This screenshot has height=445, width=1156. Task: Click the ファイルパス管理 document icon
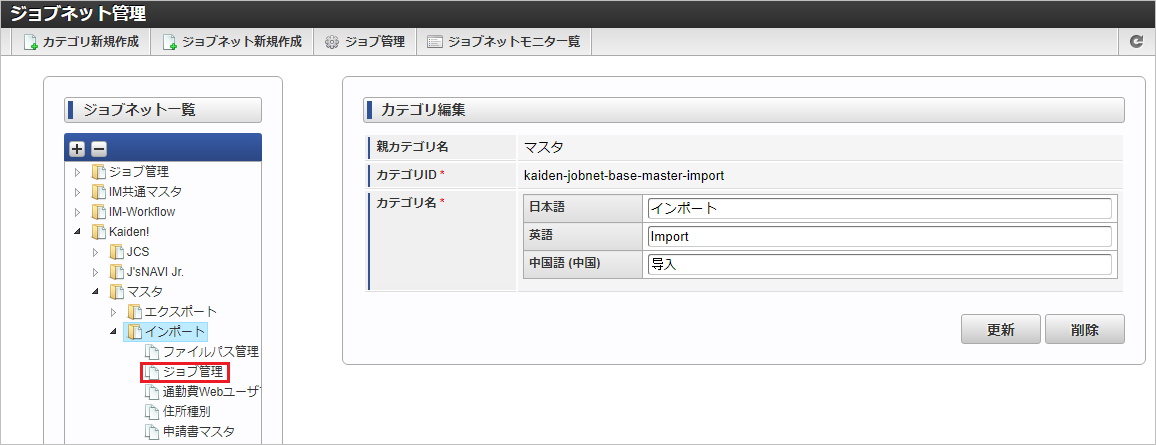click(x=152, y=352)
